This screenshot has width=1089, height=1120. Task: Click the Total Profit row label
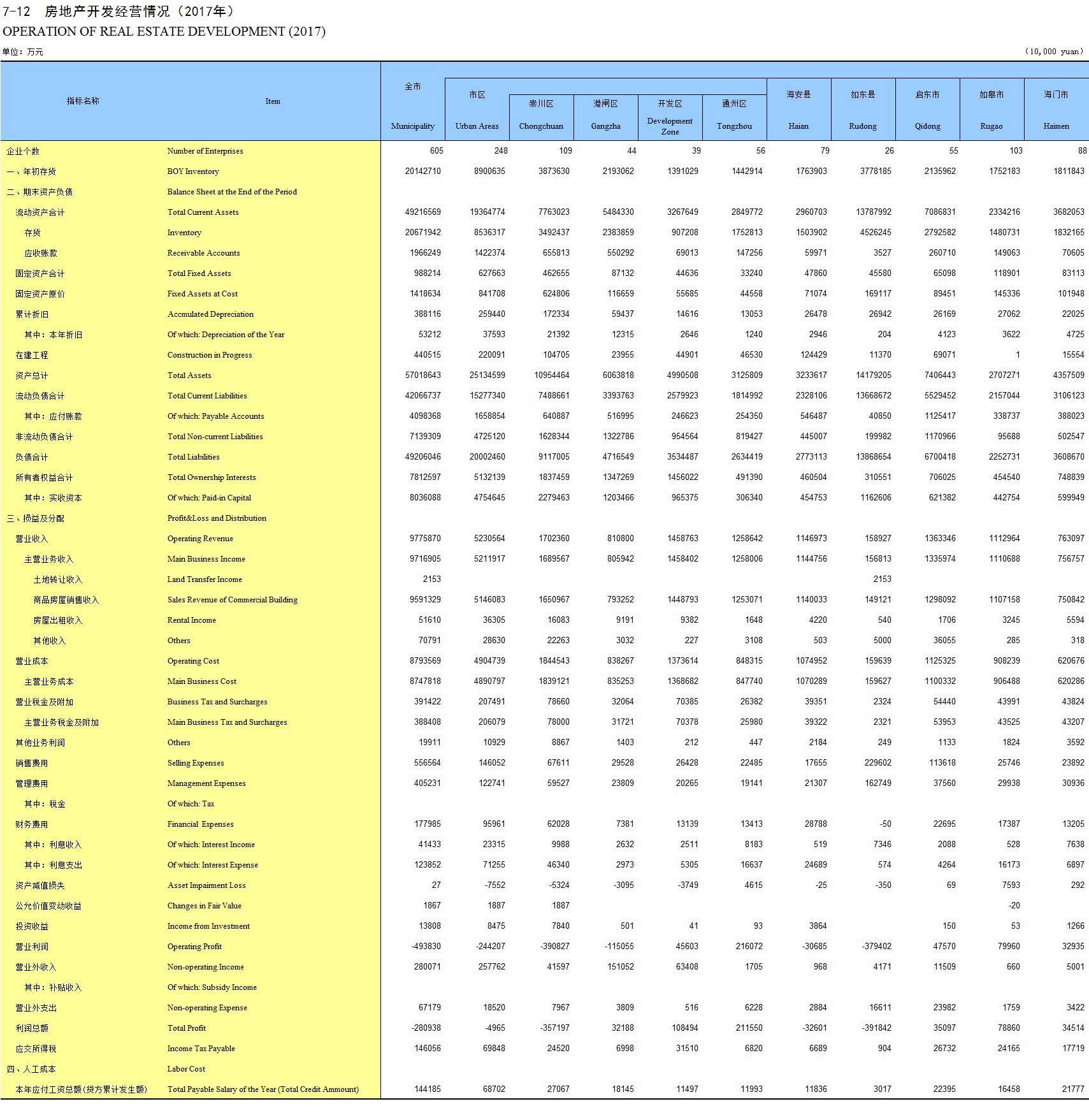(187, 1028)
